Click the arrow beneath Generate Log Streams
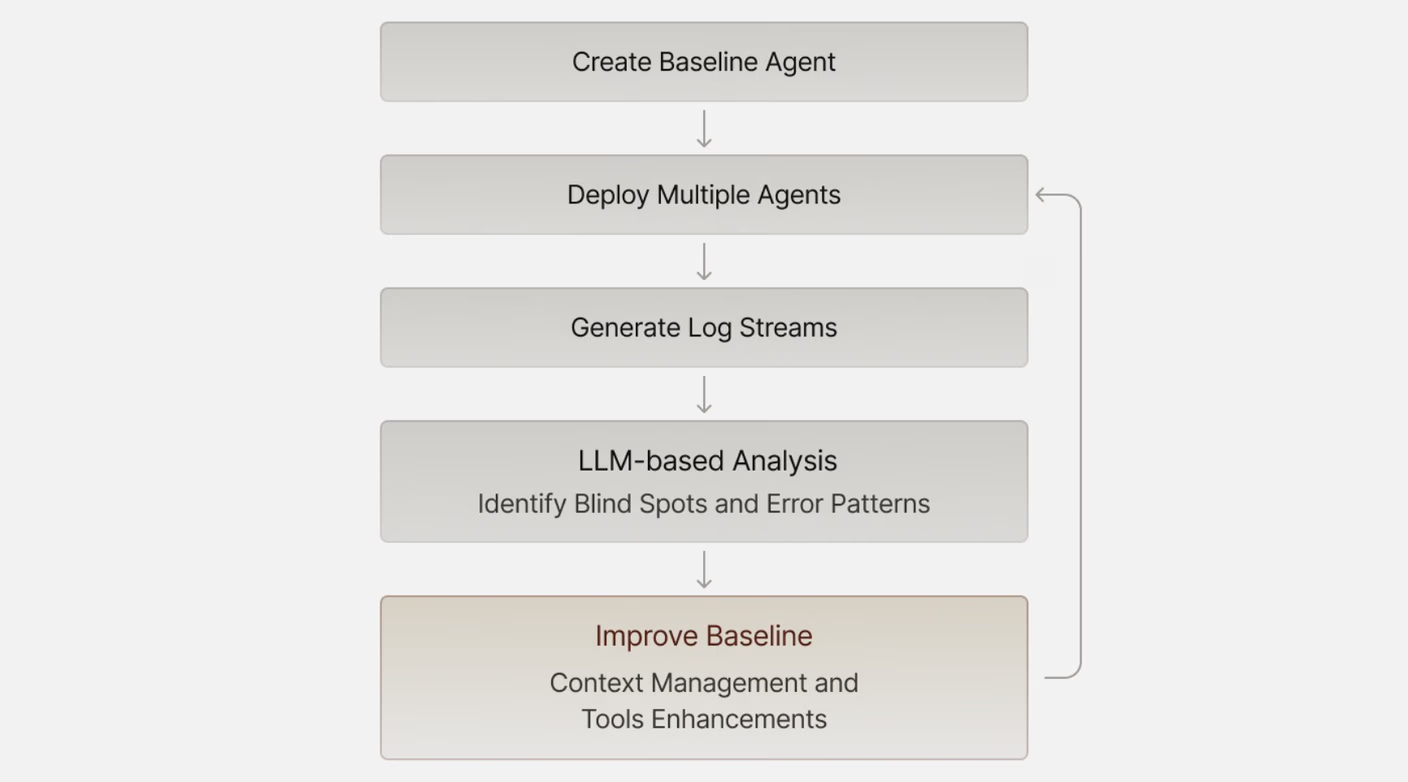 coord(704,395)
